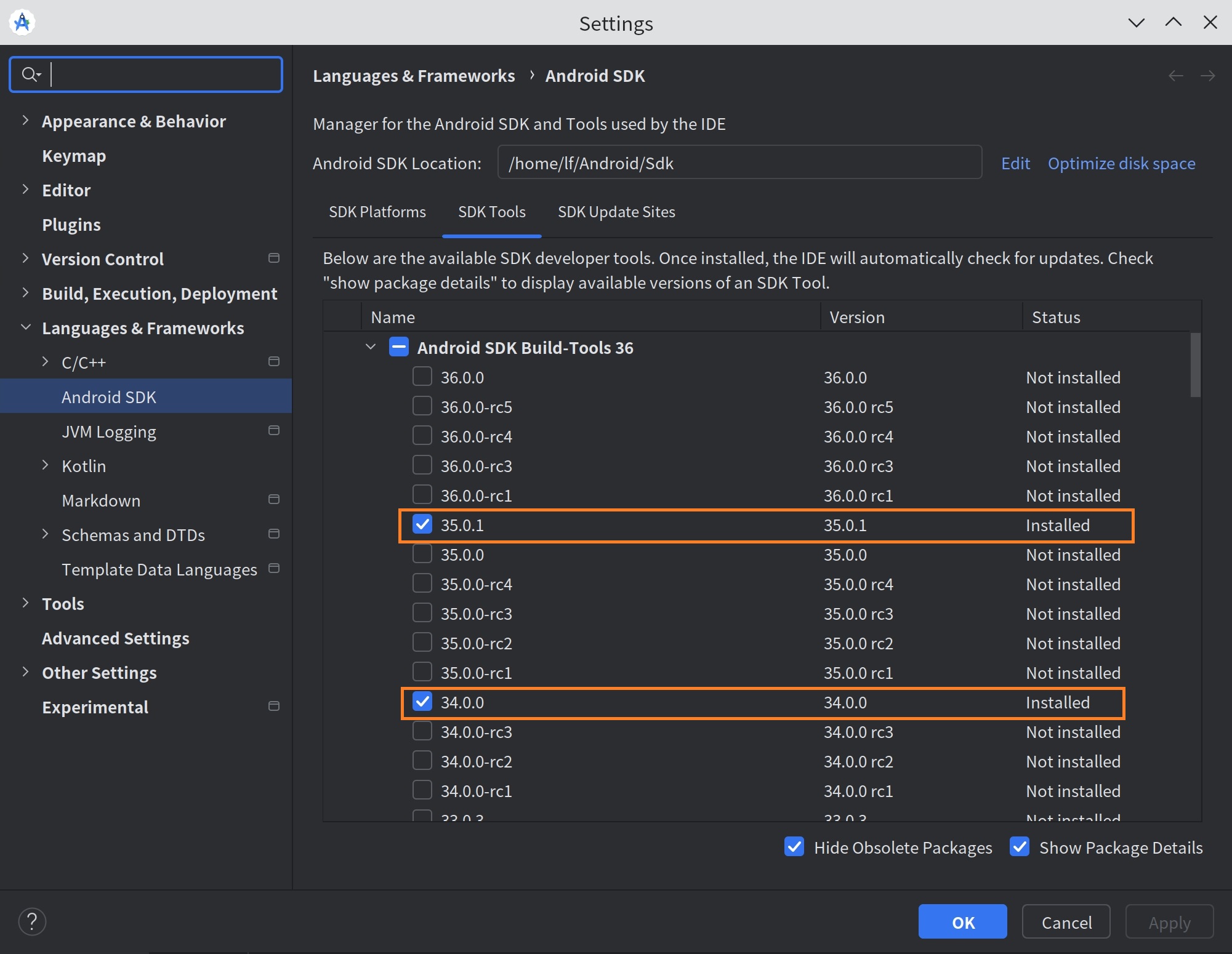
Task: Click the Optimize disk space link
Action: pyautogui.click(x=1121, y=163)
